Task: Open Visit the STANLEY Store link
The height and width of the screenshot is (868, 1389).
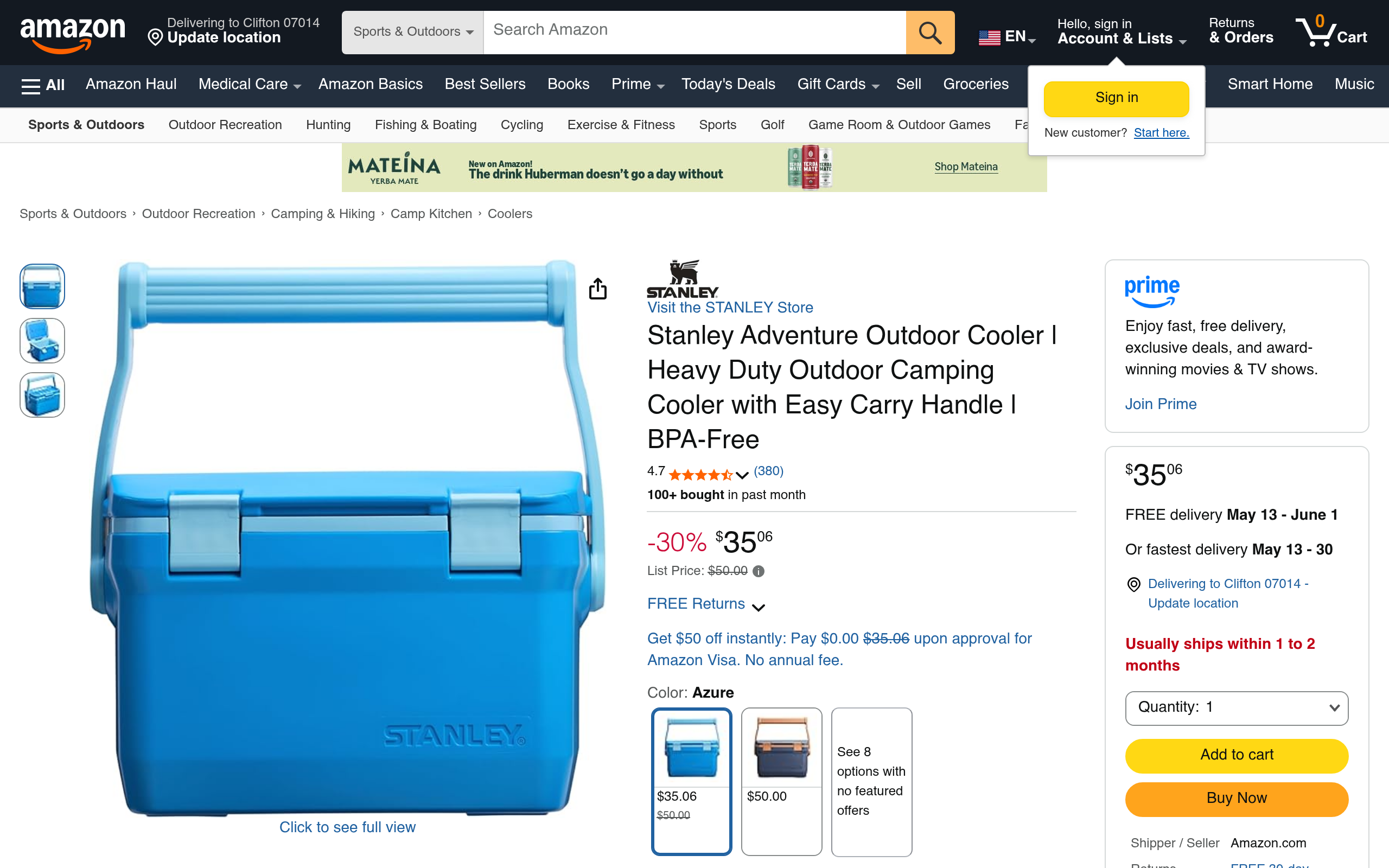Action: (730, 308)
